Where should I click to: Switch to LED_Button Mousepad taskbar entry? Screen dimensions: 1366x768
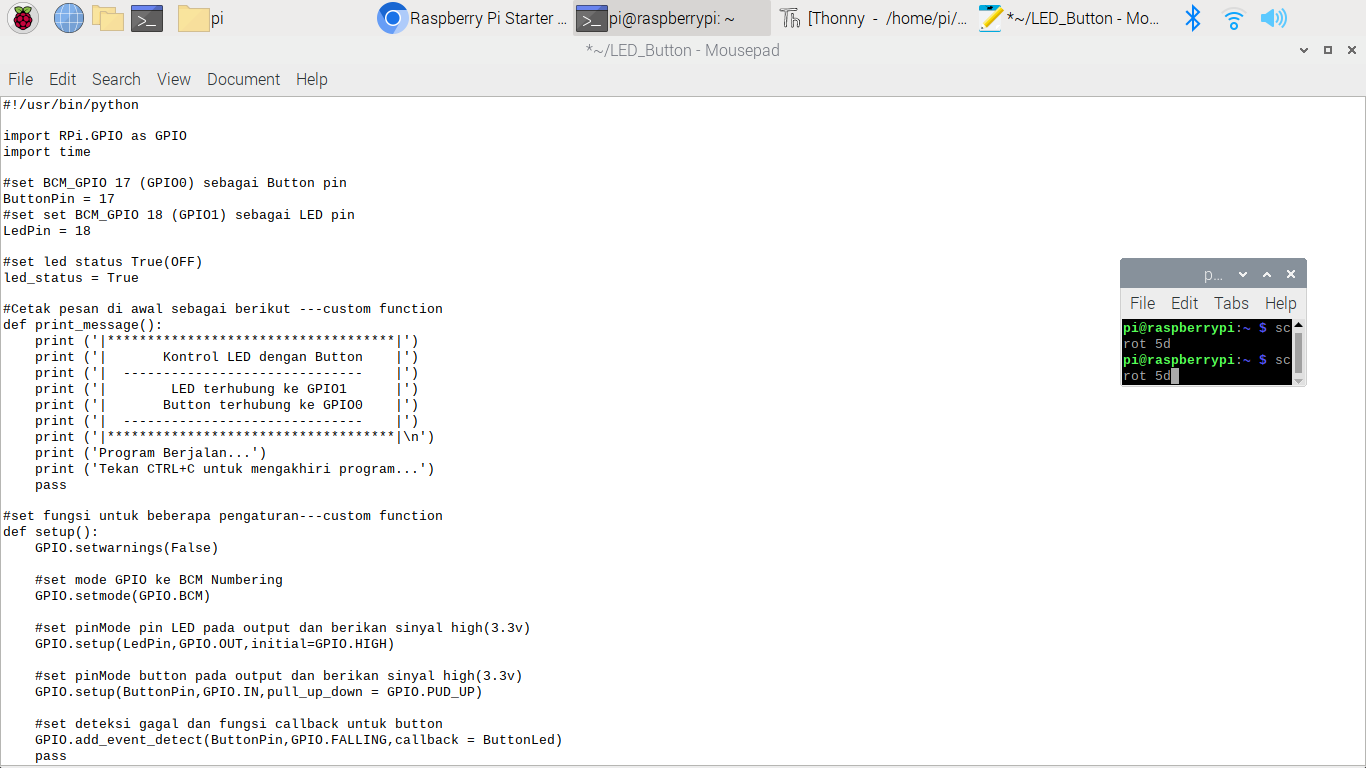click(x=1071, y=18)
